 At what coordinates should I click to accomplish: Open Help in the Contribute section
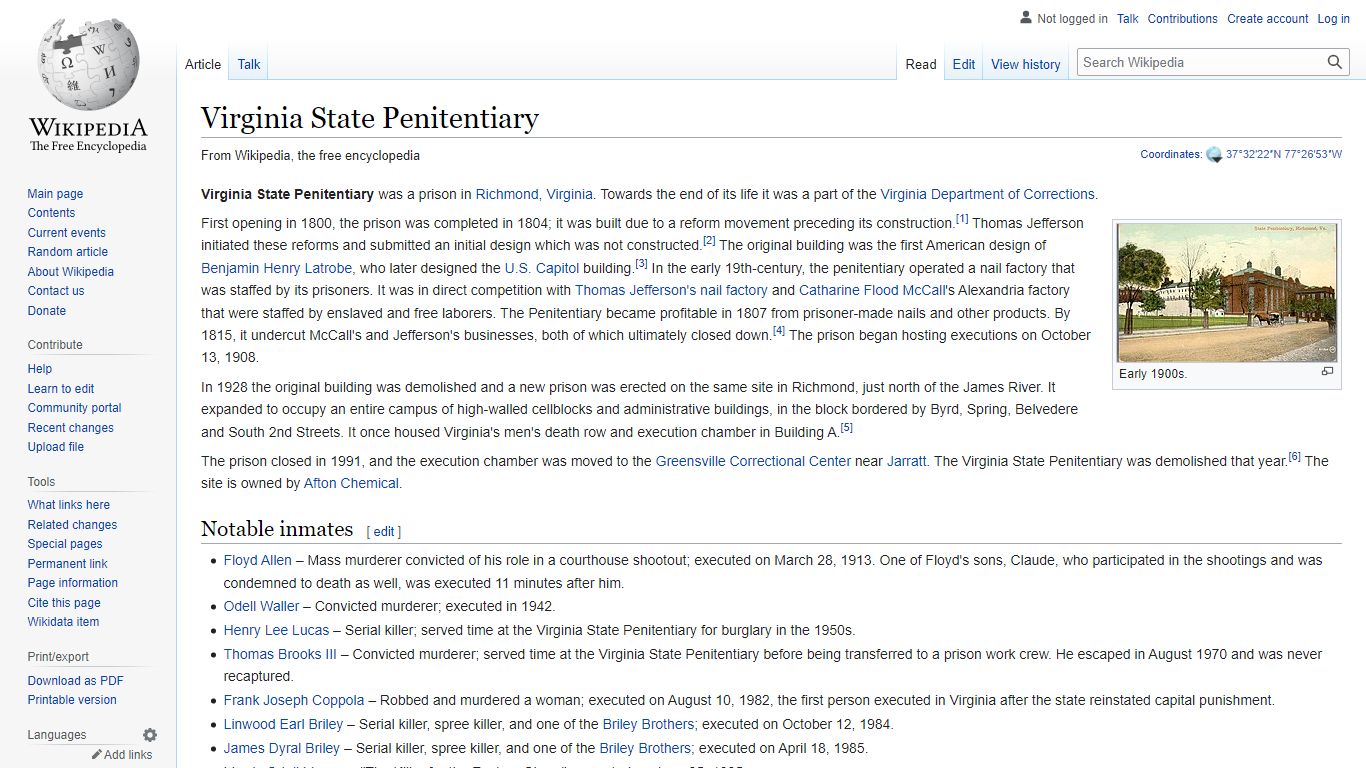click(x=40, y=369)
